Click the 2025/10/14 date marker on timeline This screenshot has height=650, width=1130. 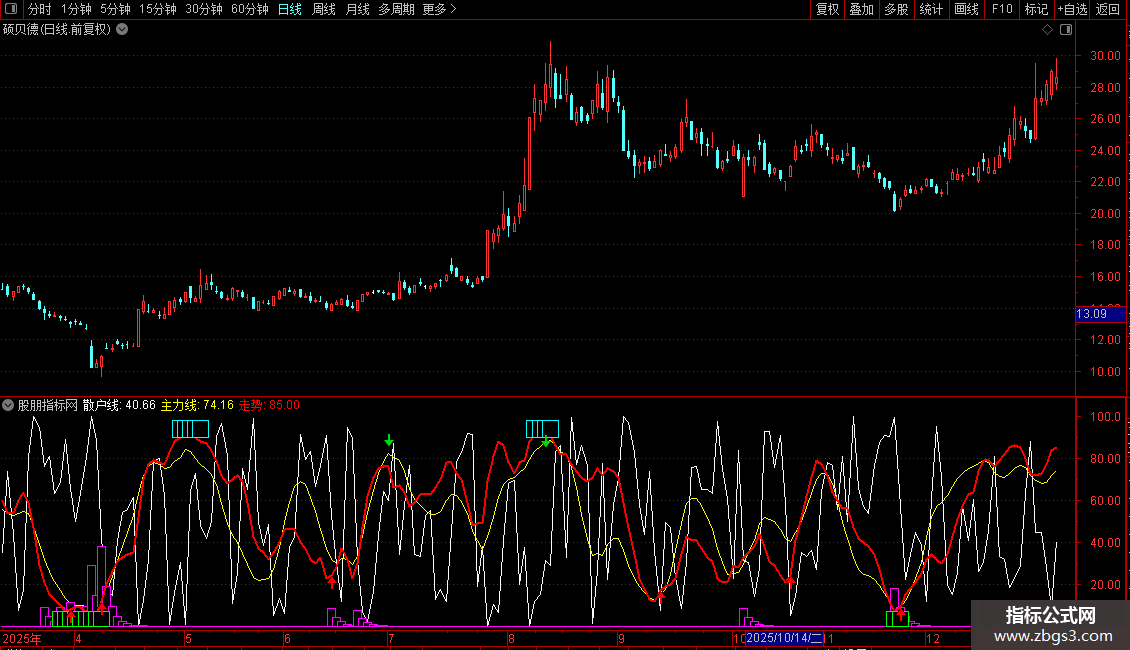tap(784, 638)
